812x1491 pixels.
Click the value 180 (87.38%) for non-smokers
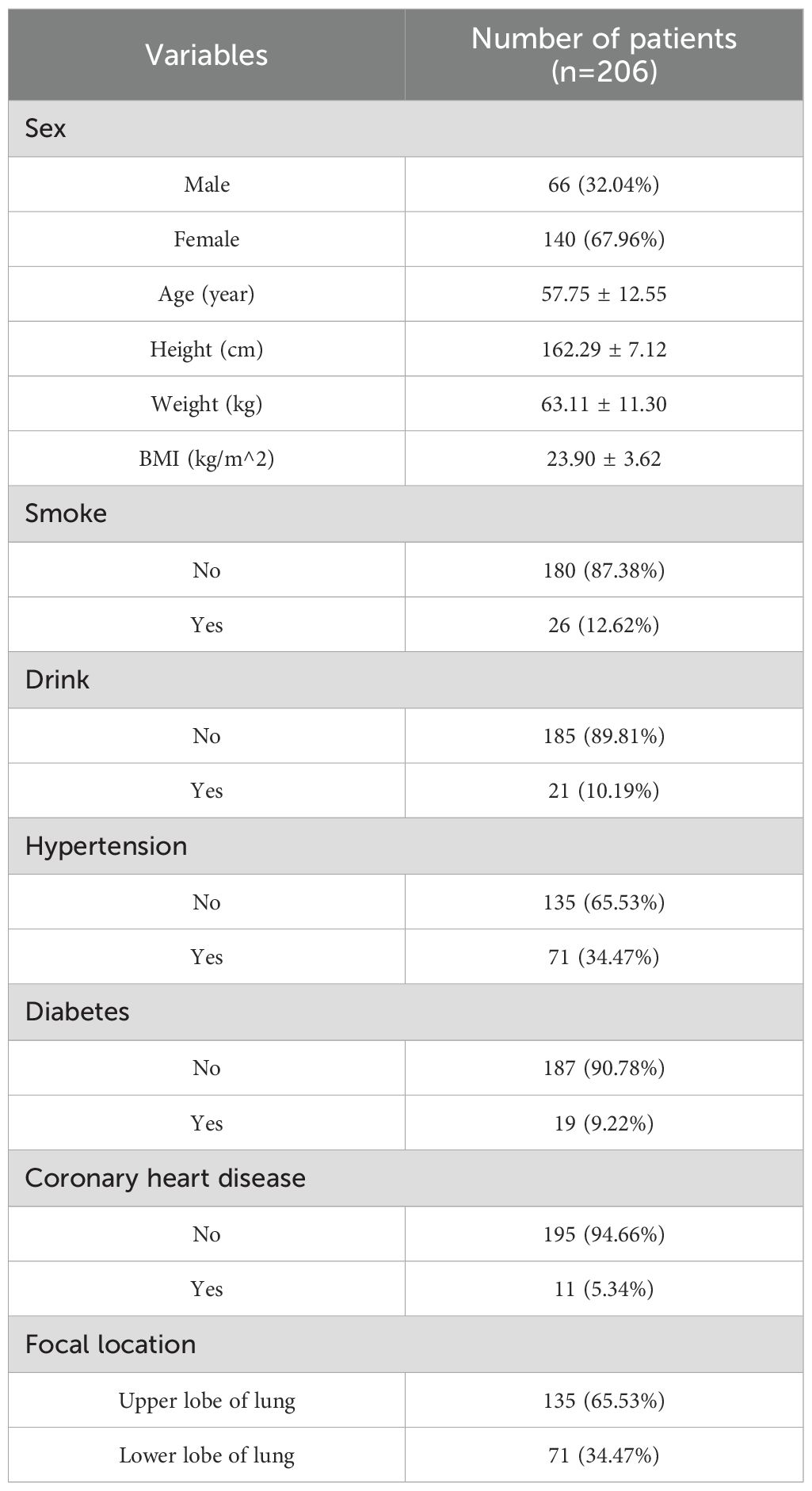tap(604, 570)
